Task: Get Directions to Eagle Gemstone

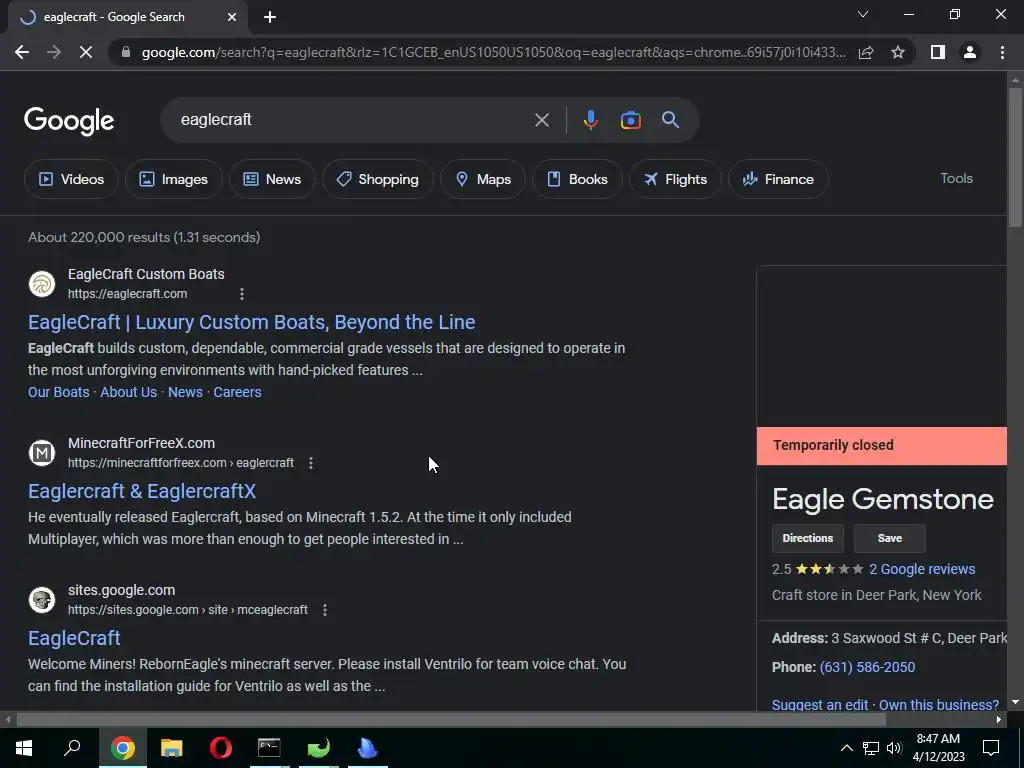Action: (x=808, y=538)
